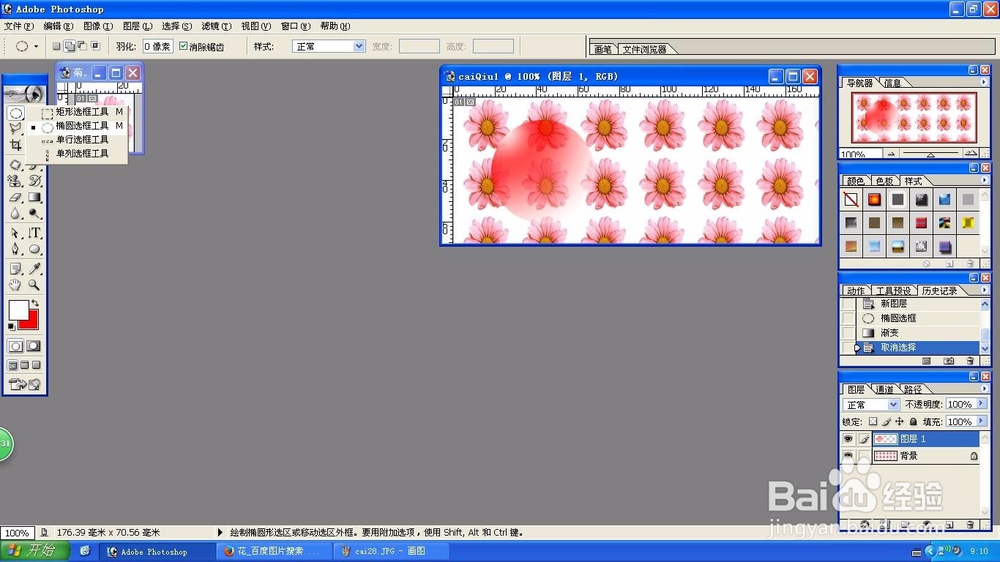Screen dimensions: 1000x562
Task: Toggle lock all padlock in Layers panel
Action: coord(913,422)
